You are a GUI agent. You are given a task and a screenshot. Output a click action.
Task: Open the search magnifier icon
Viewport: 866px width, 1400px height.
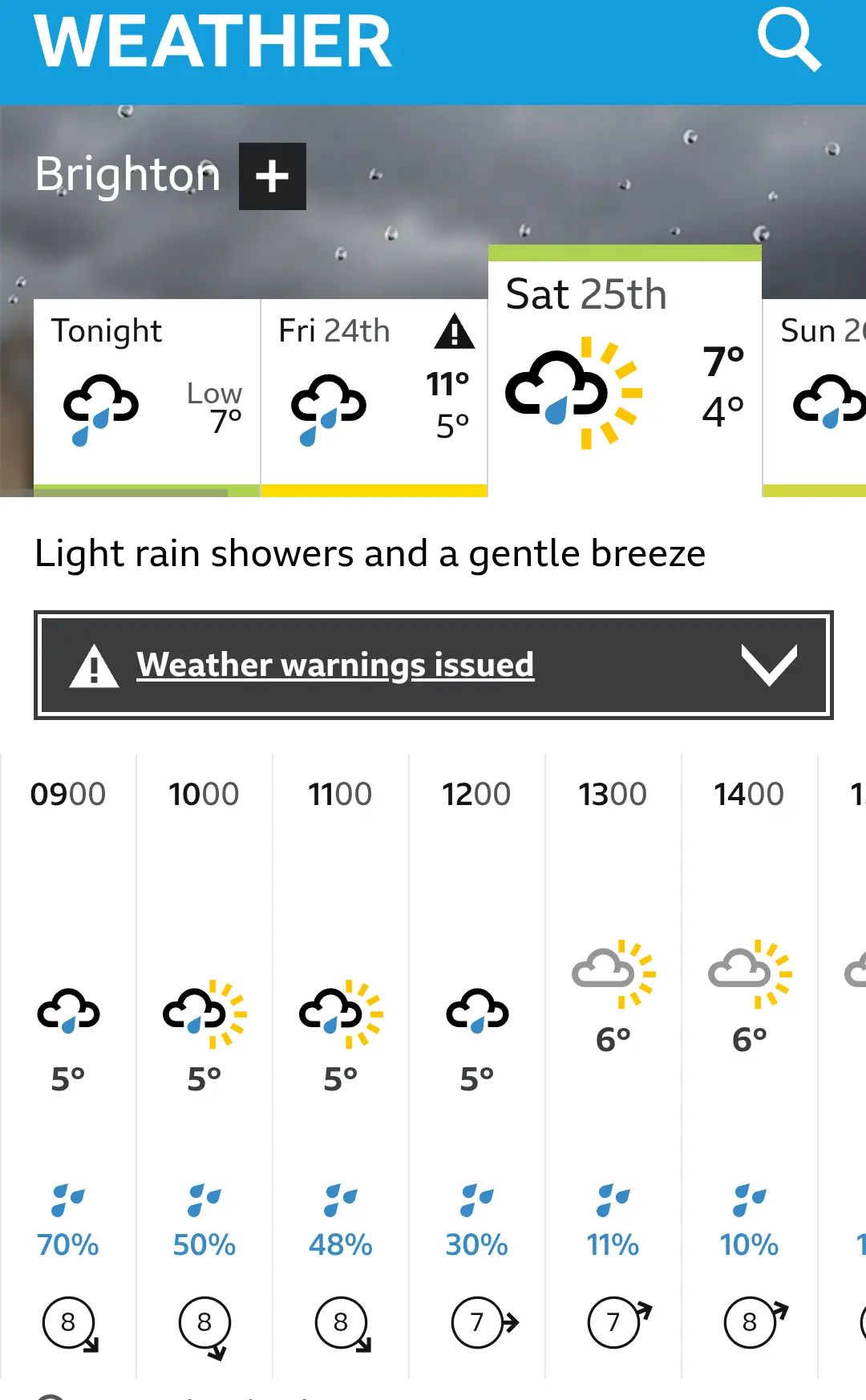pos(789,39)
